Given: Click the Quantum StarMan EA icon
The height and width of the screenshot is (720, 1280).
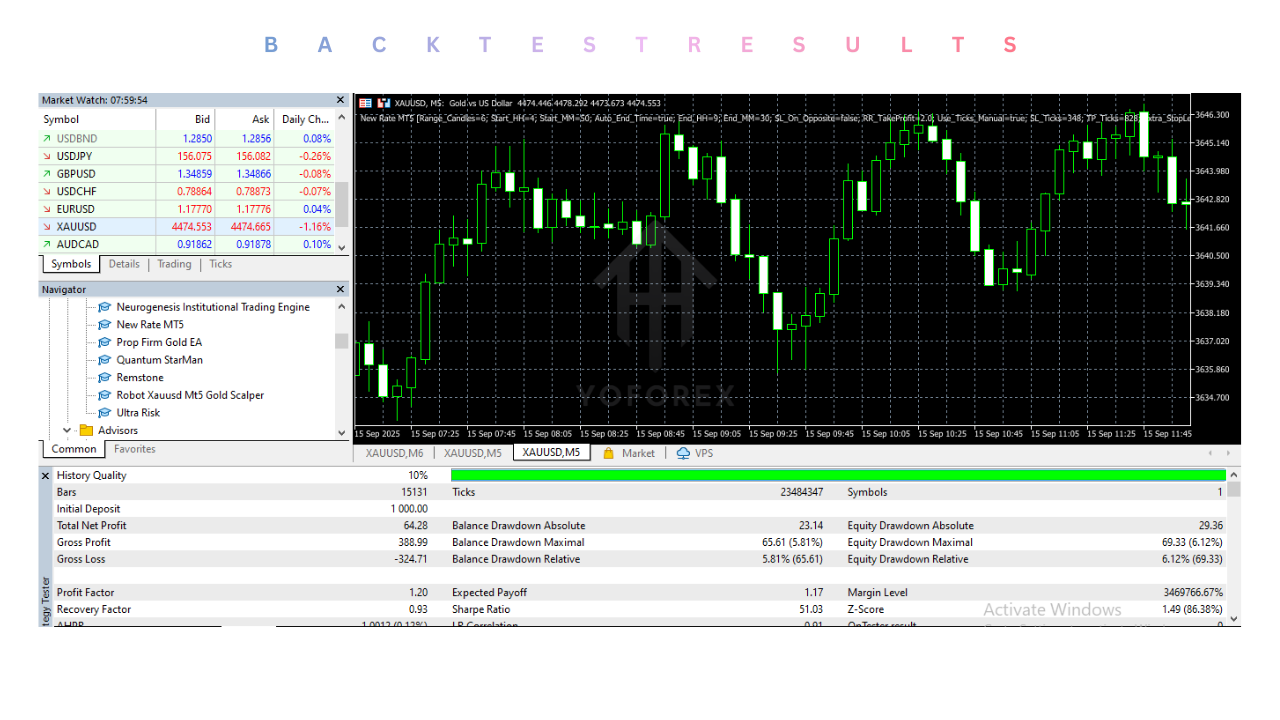Looking at the screenshot, I should pyautogui.click(x=104, y=359).
